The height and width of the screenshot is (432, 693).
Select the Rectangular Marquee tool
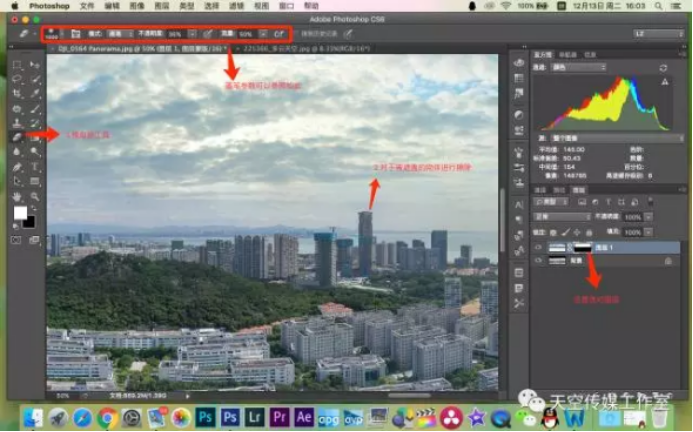(x=17, y=66)
